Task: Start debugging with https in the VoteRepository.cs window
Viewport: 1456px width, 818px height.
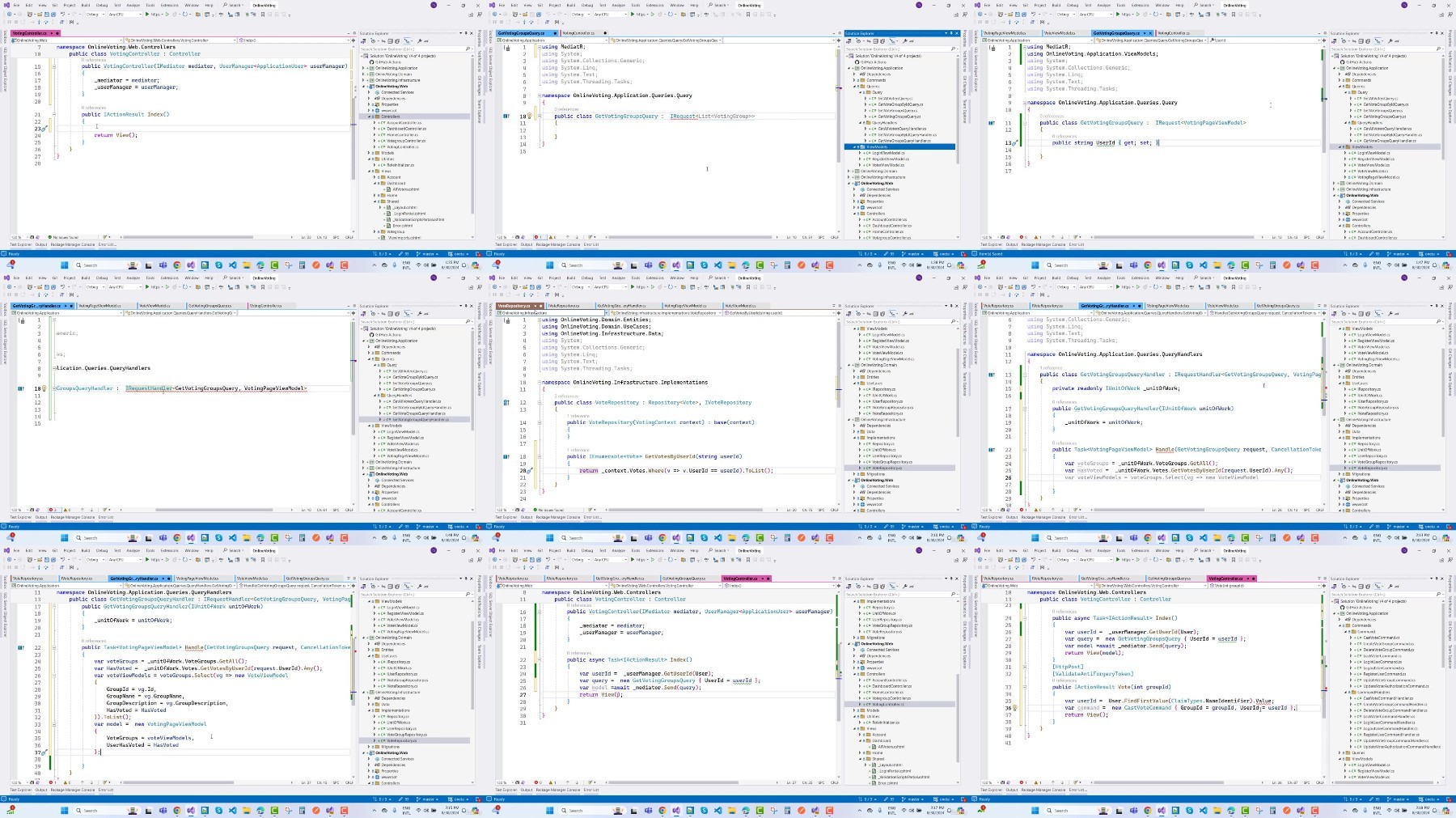Action: (639, 286)
